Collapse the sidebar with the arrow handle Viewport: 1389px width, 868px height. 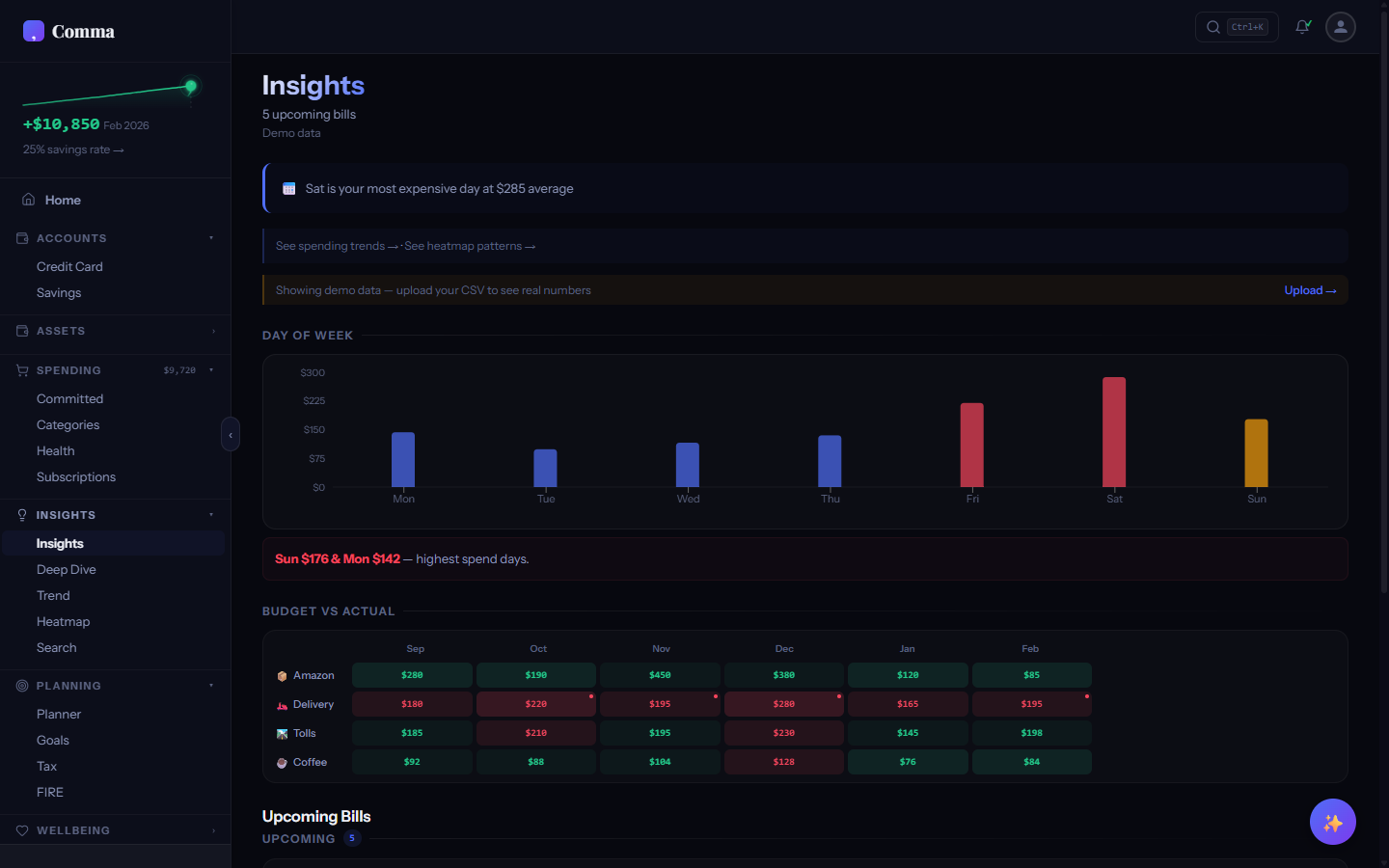pyautogui.click(x=231, y=434)
